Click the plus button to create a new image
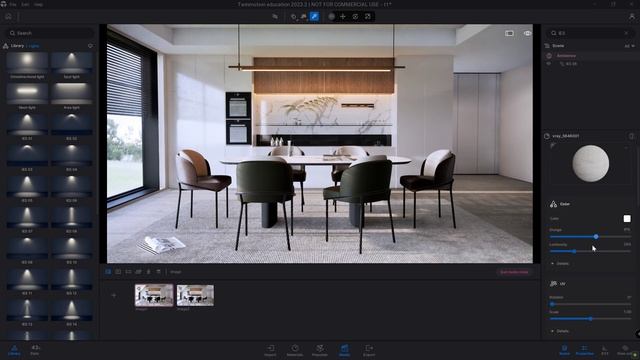 [x=114, y=295]
